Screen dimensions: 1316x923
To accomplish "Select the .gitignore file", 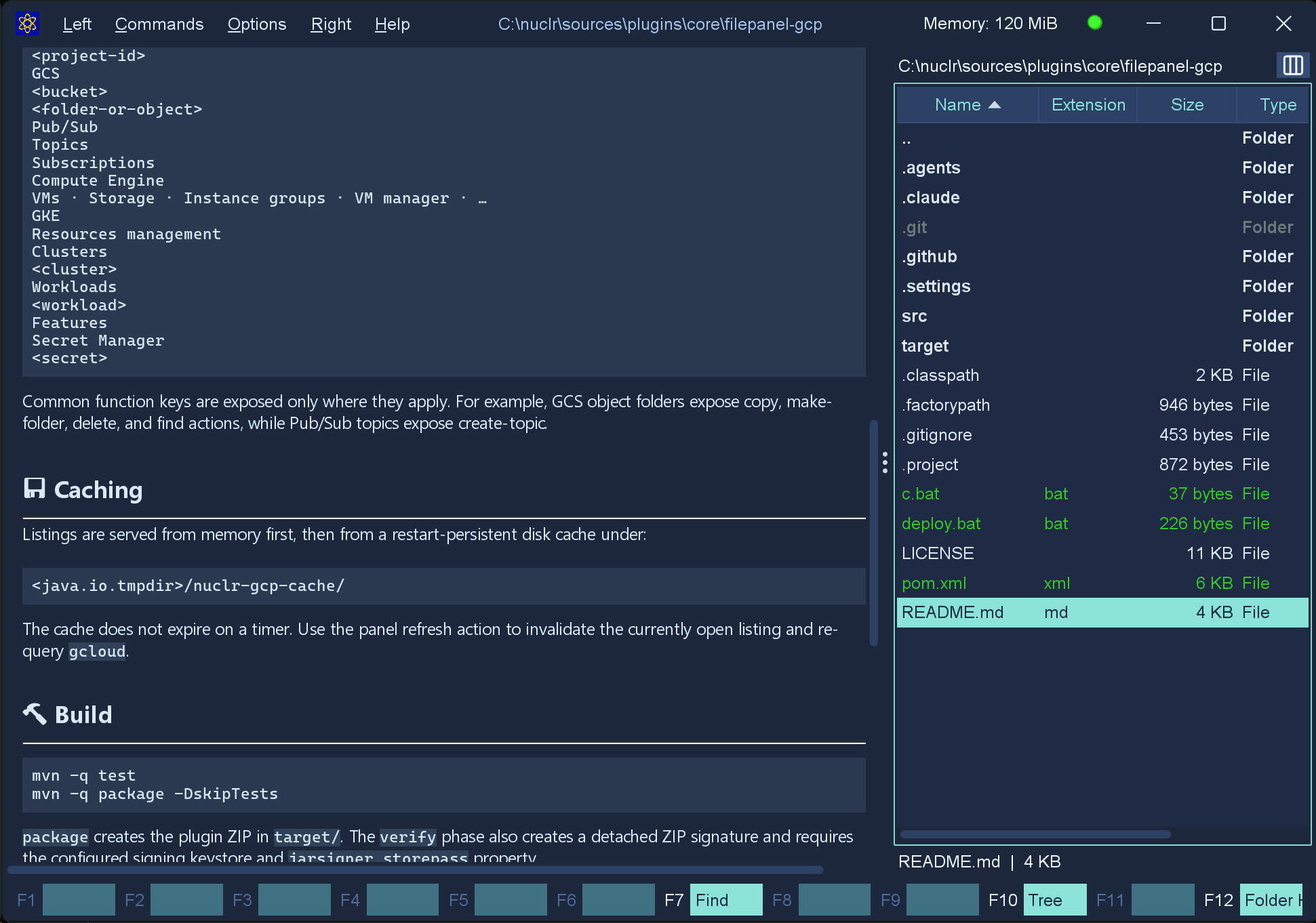I will click(x=1102, y=435).
